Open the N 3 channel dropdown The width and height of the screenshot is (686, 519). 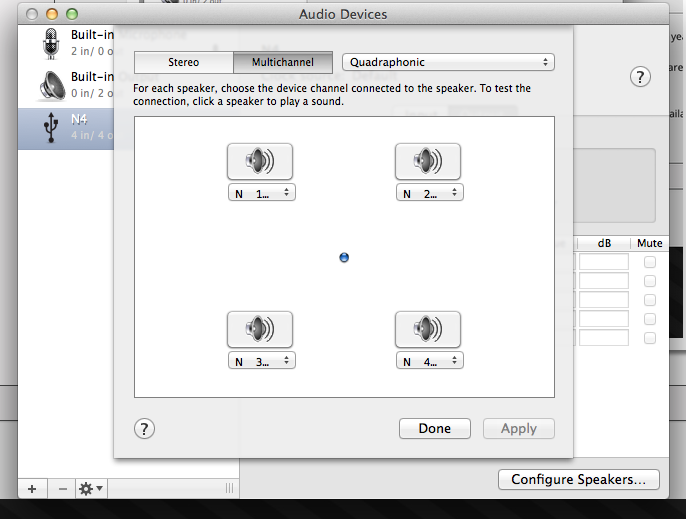click(x=262, y=361)
